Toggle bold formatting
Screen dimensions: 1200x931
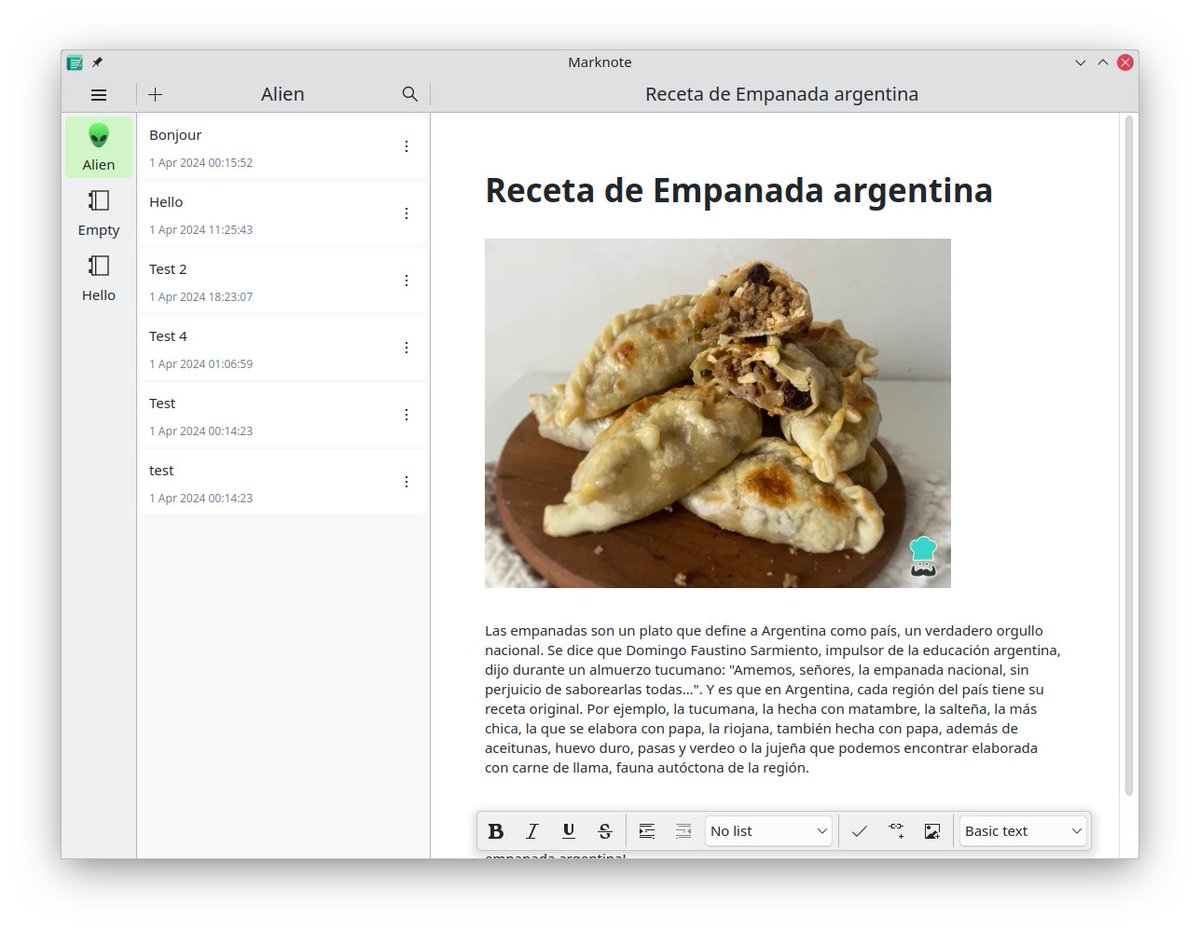[x=496, y=831]
